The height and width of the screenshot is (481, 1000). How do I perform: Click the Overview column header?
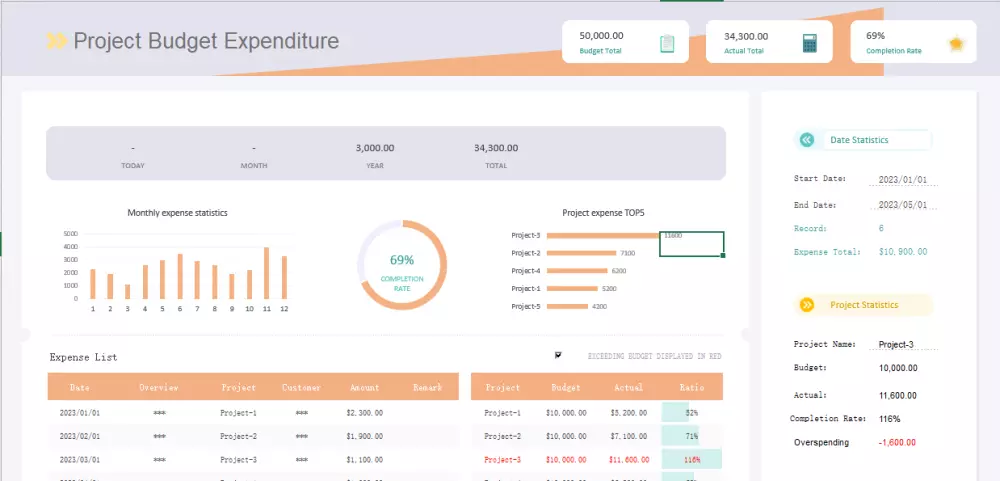(x=159, y=387)
